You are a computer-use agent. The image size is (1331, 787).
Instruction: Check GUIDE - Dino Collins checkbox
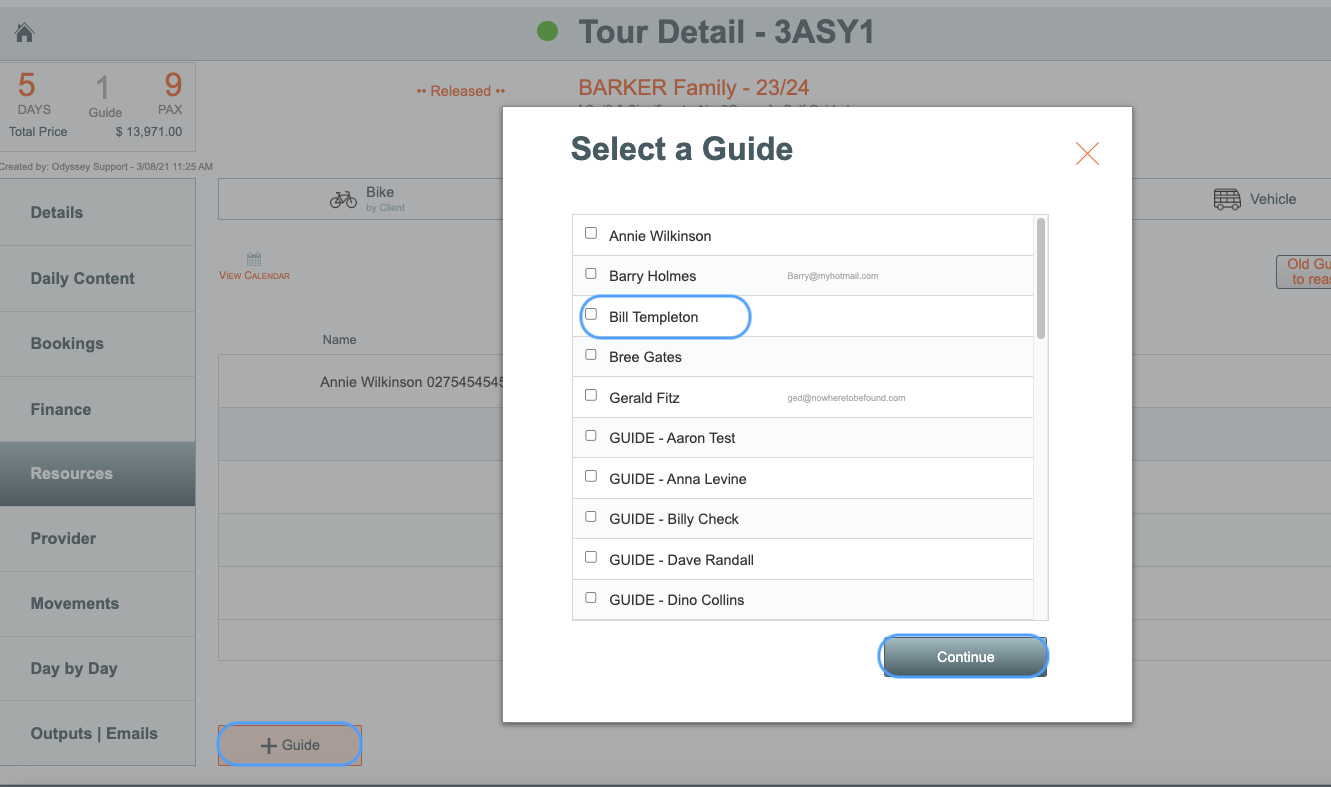click(591, 597)
